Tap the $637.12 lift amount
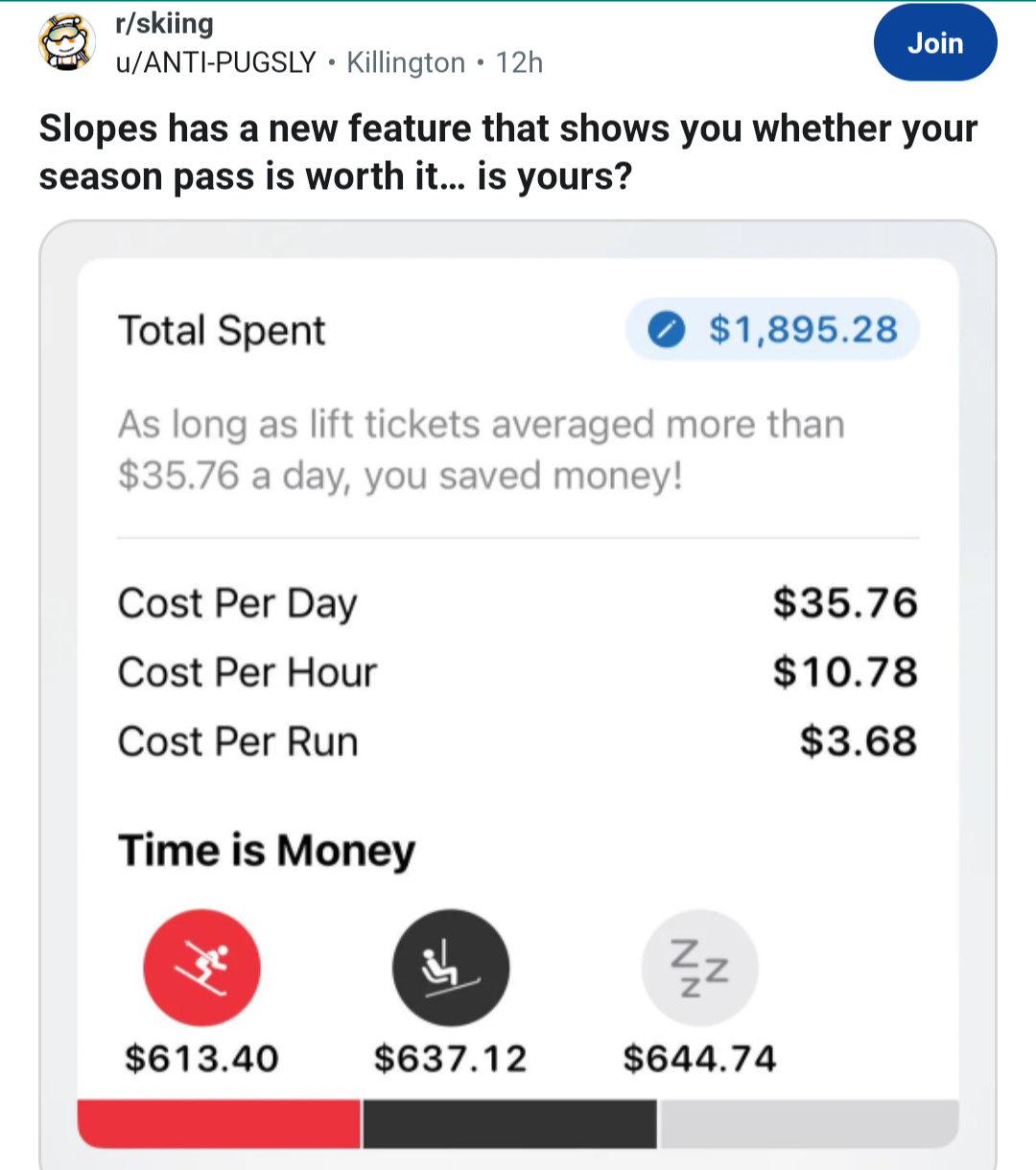The height and width of the screenshot is (1170, 1036). coord(451,1059)
